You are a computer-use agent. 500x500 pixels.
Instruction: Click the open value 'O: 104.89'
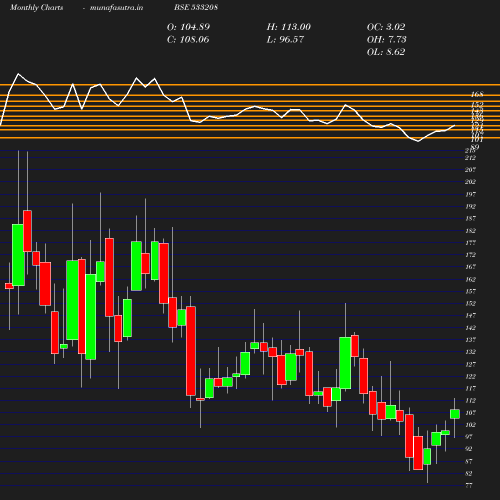(x=188, y=27)
